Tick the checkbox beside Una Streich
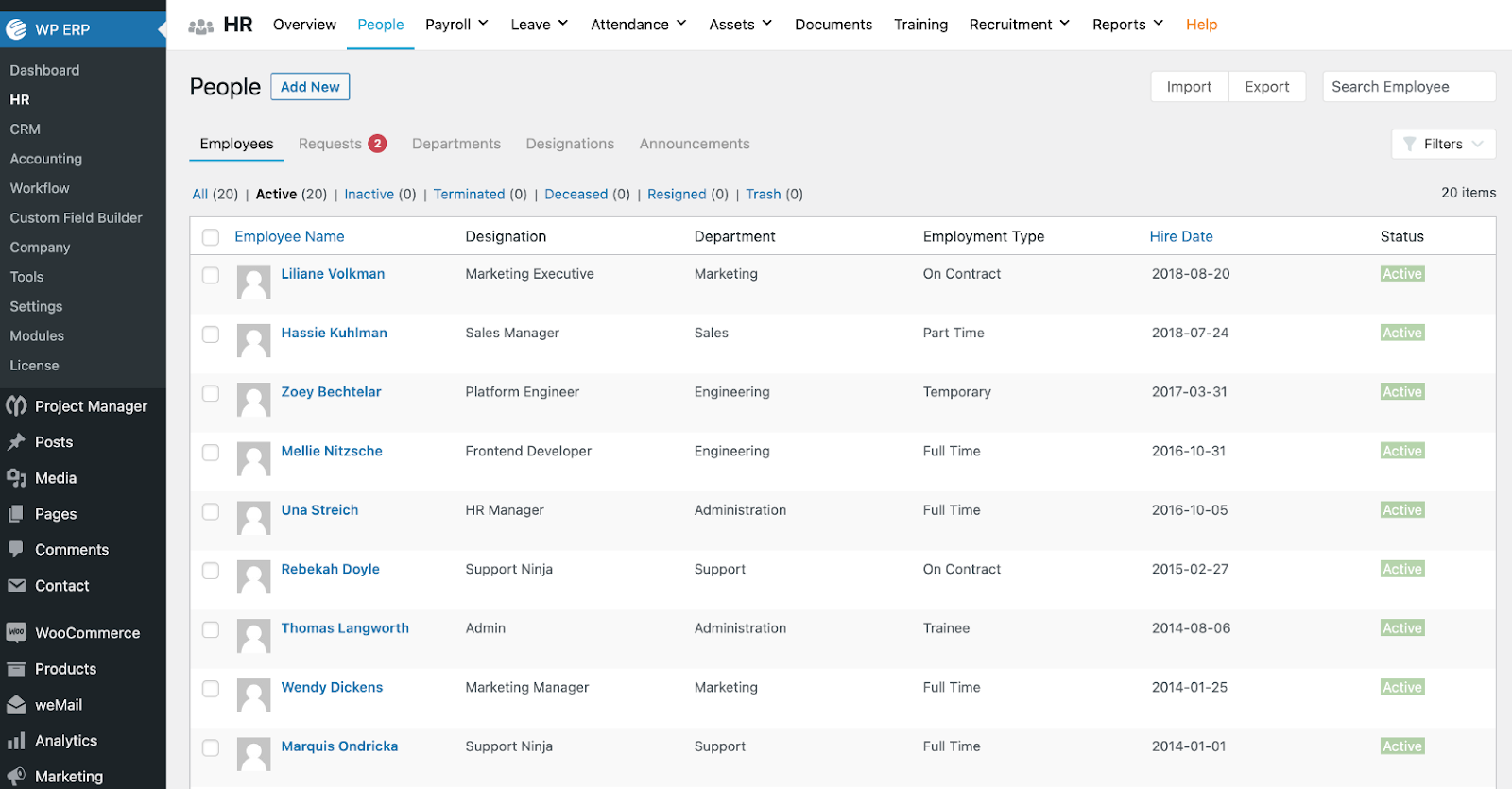This screenshot has width=1512, height=789. coord(211,511)
